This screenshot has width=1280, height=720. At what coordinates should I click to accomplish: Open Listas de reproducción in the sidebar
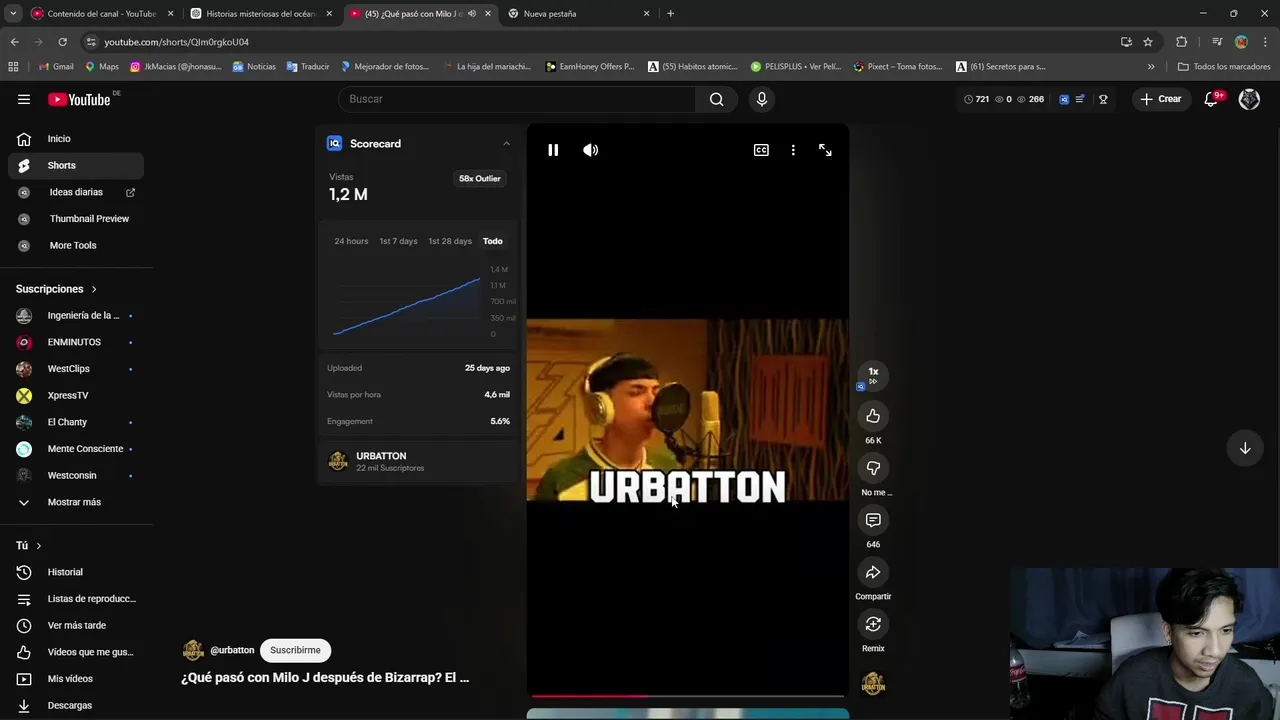(x=76, y=599)
